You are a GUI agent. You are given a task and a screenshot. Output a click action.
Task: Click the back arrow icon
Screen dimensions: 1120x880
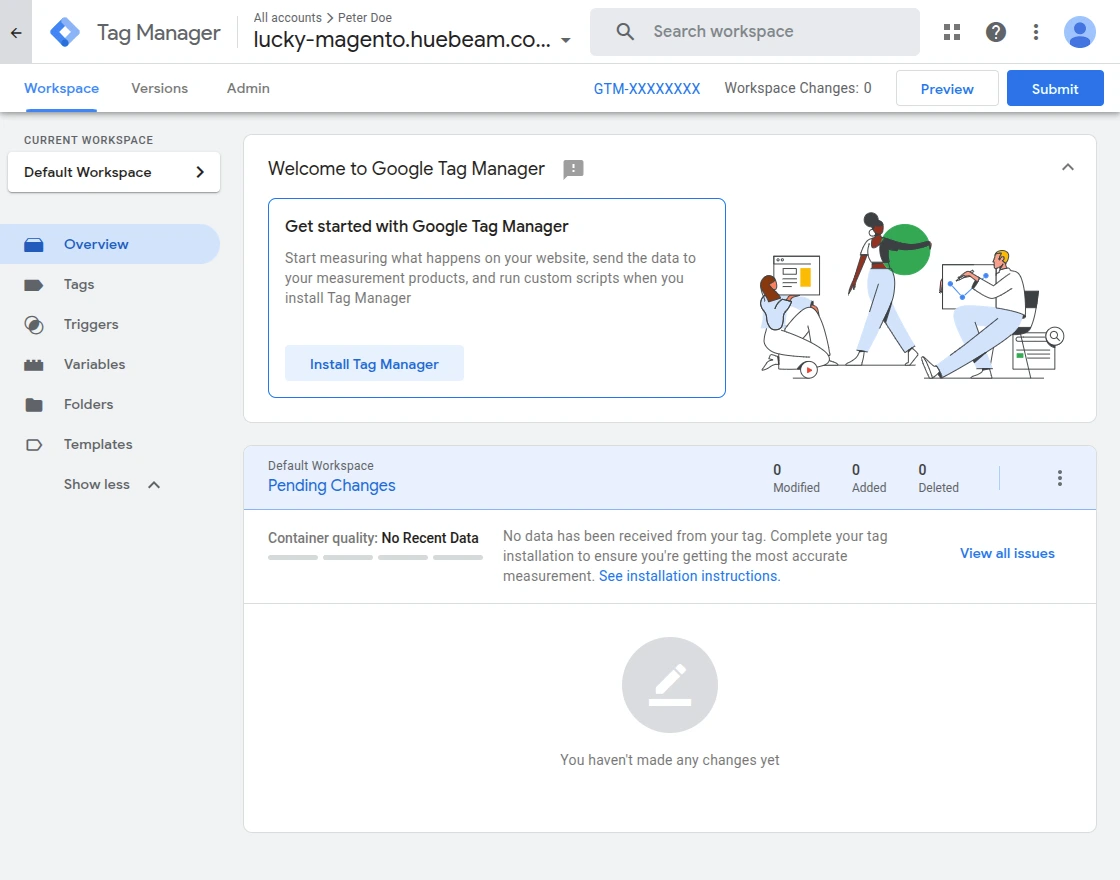tap(16, 32)
